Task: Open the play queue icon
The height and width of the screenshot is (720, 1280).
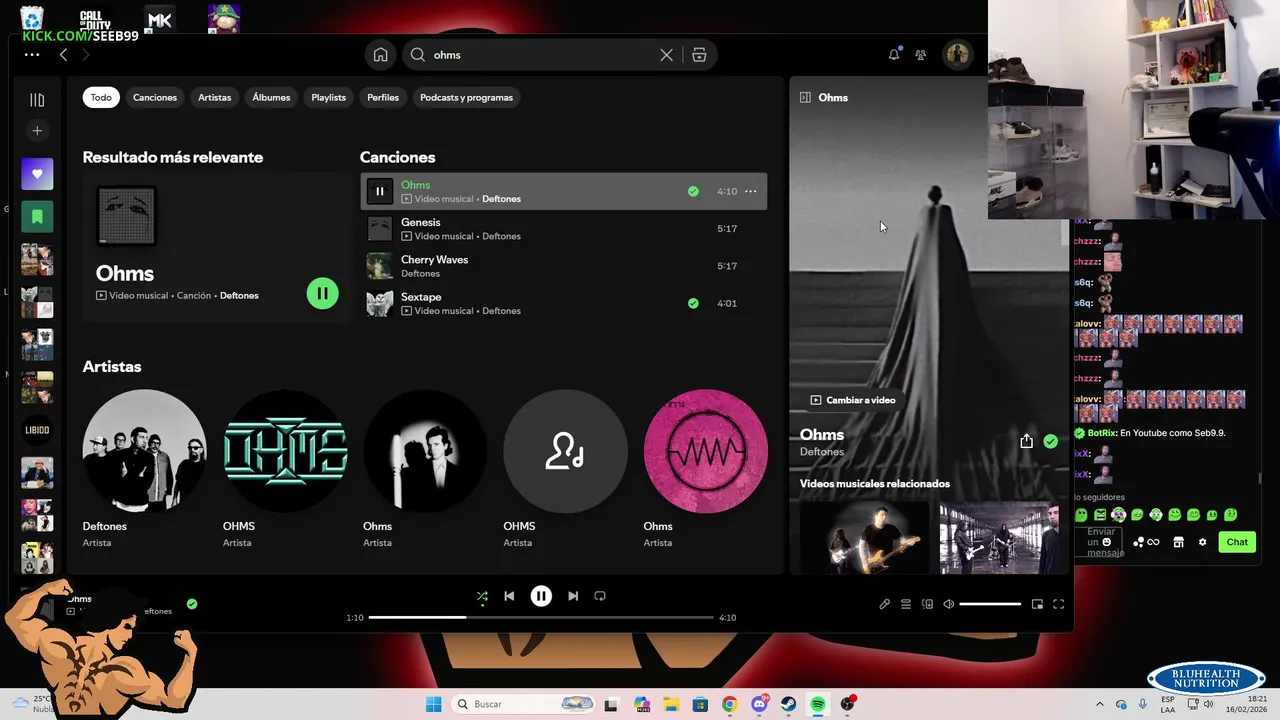Action: tap(906, 604)
